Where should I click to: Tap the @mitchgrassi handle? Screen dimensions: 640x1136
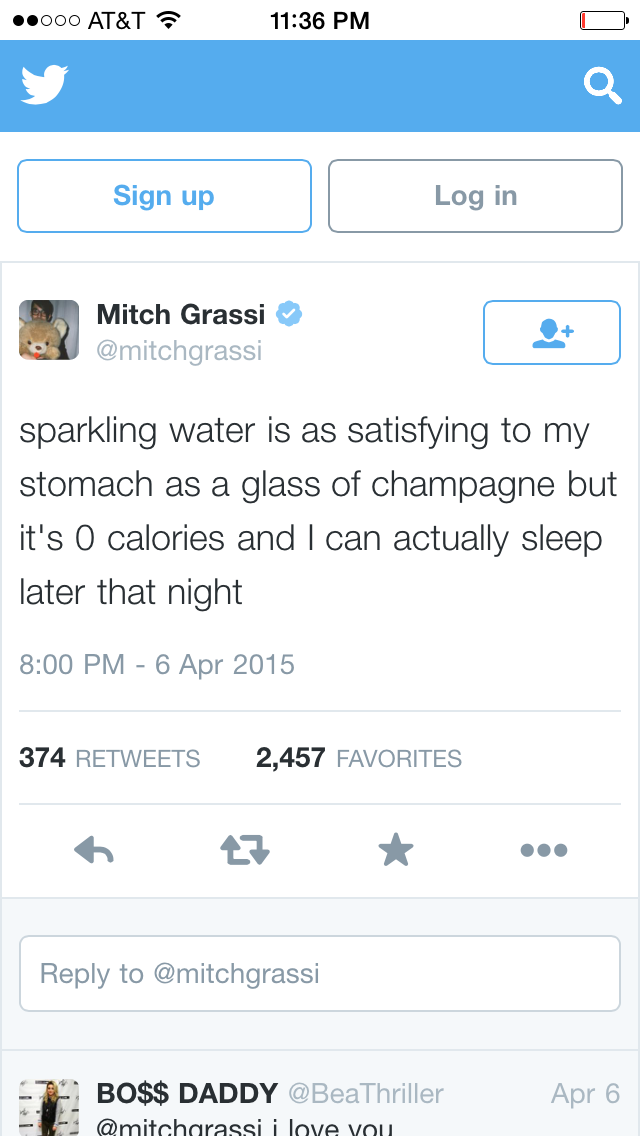point(179,351)
